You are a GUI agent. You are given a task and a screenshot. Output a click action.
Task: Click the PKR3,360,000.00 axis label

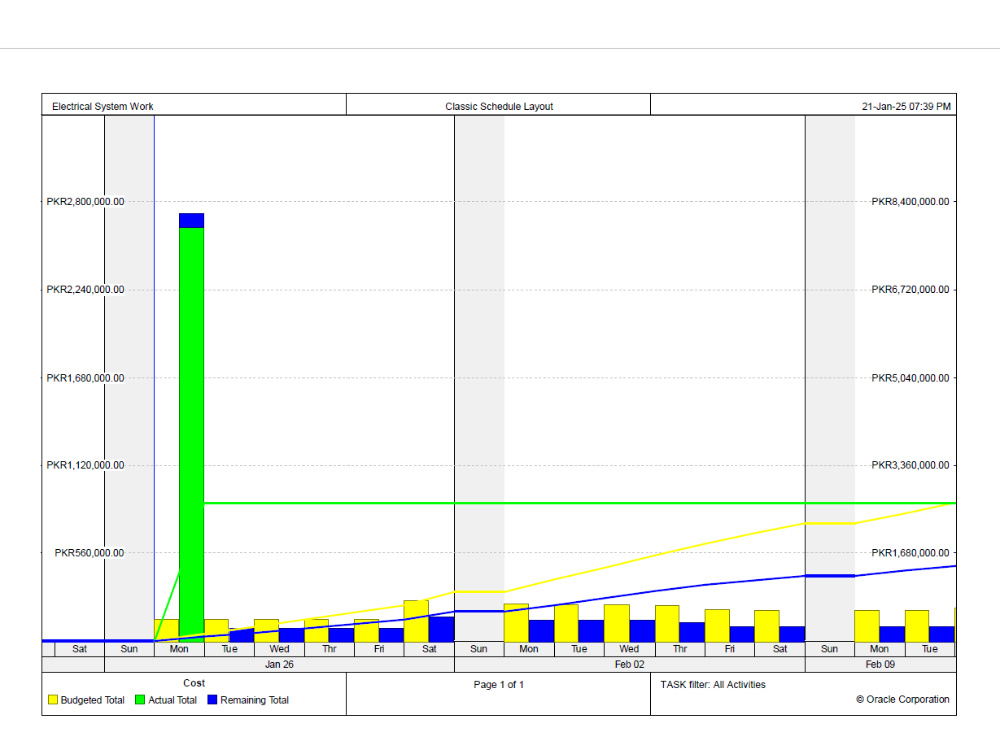pyautogui.click(x=910, y=465)
